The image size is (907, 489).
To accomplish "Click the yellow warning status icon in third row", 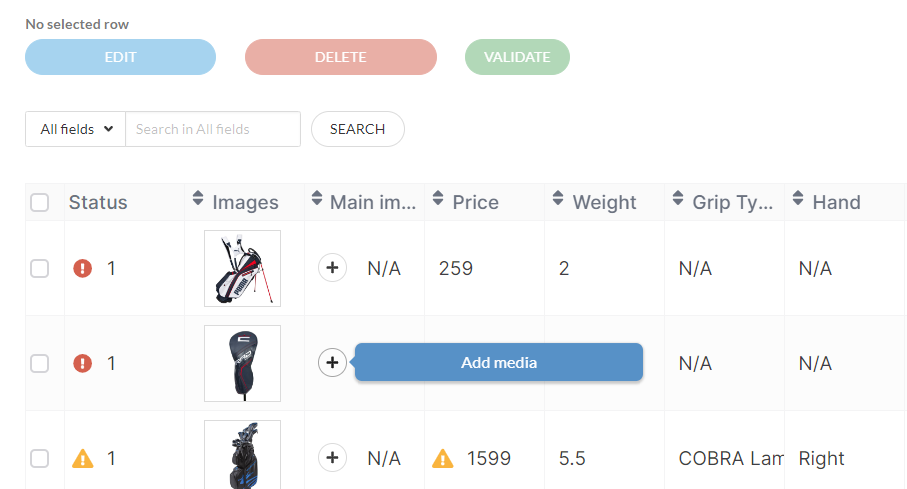I will (x=82, y=458).
